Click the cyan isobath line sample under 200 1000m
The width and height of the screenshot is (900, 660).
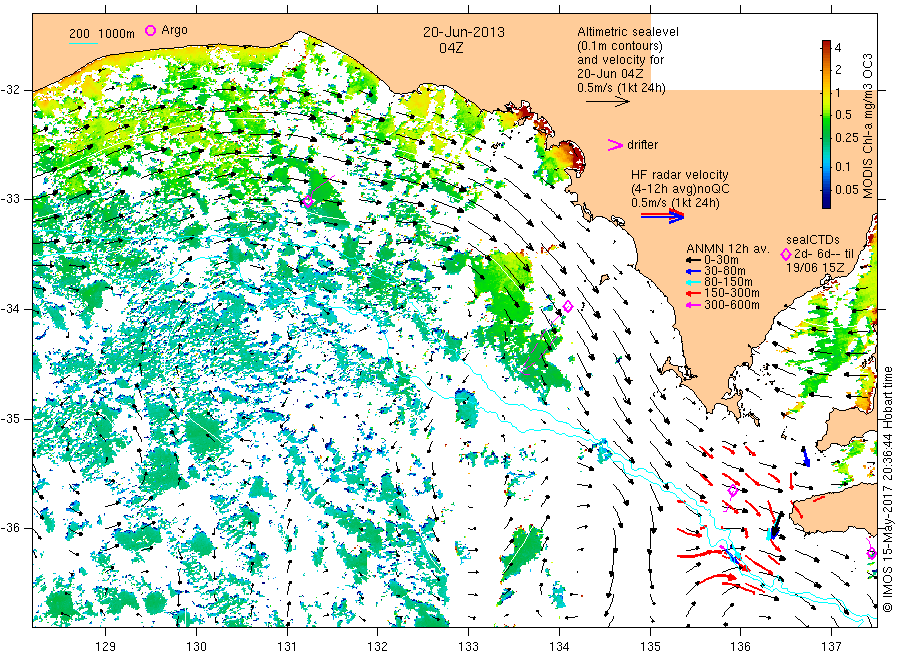pos(83,44)
